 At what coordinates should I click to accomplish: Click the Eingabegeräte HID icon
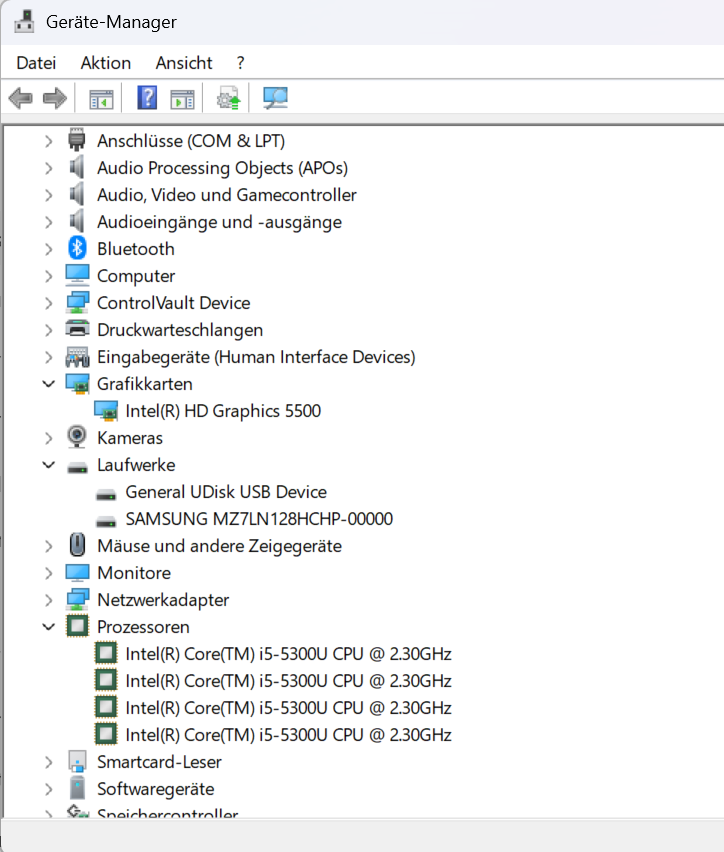[x=77, y=356]
